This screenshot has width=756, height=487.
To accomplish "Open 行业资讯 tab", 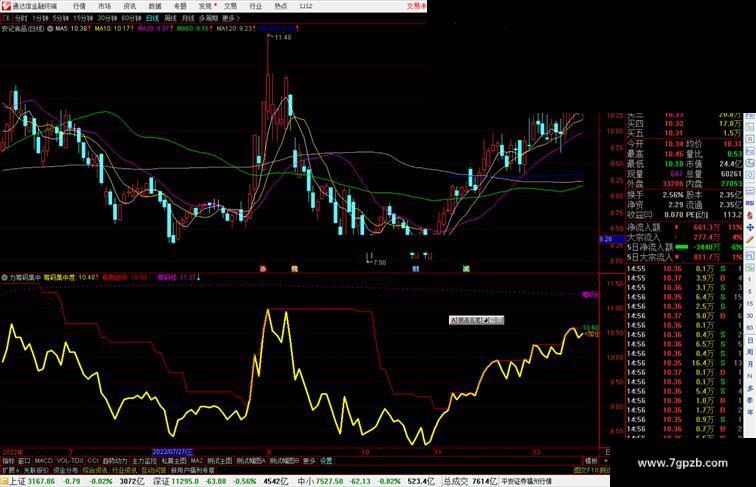I will (x=124, y=470).
